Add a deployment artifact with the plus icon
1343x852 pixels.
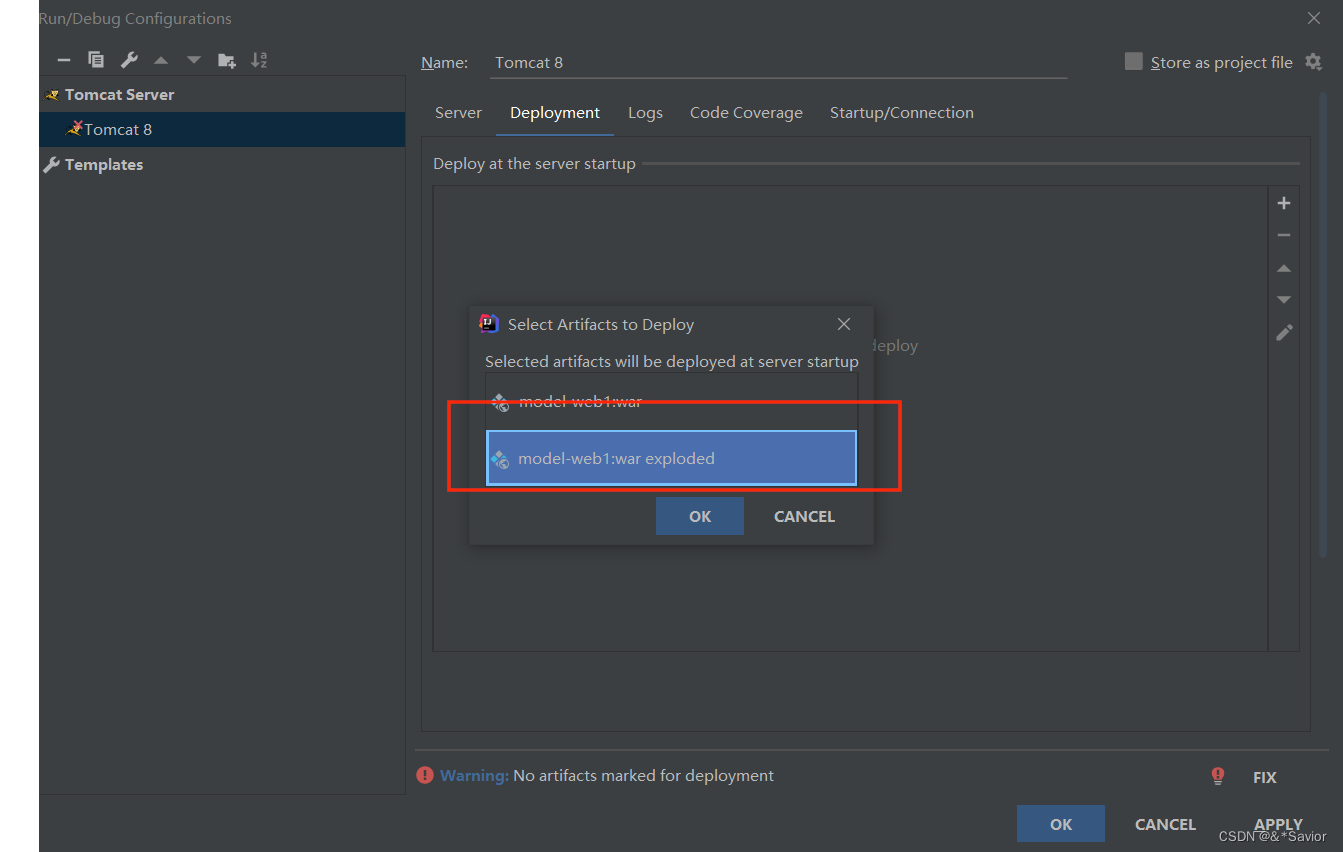pyautogui.click(x=1284, y=203)
